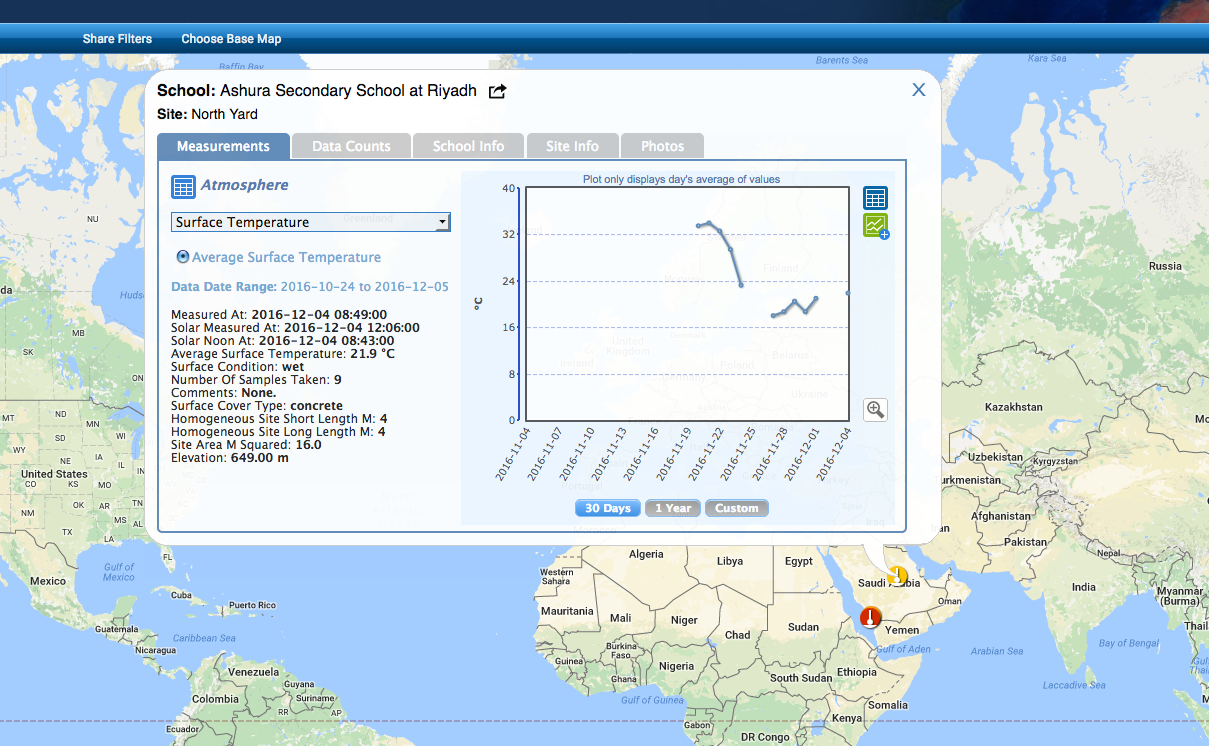
Task: Show the 1 Year plot range
Action: click(673, 508)
